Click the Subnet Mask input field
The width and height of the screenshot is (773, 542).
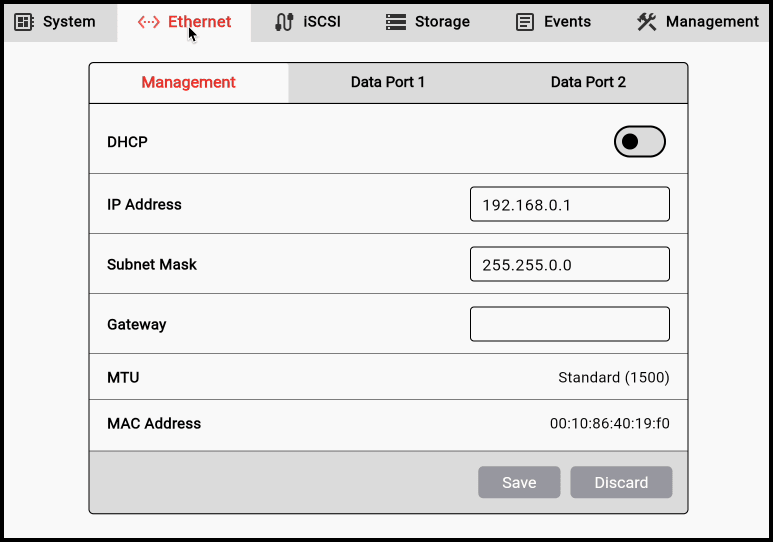[x=569, y=264]
